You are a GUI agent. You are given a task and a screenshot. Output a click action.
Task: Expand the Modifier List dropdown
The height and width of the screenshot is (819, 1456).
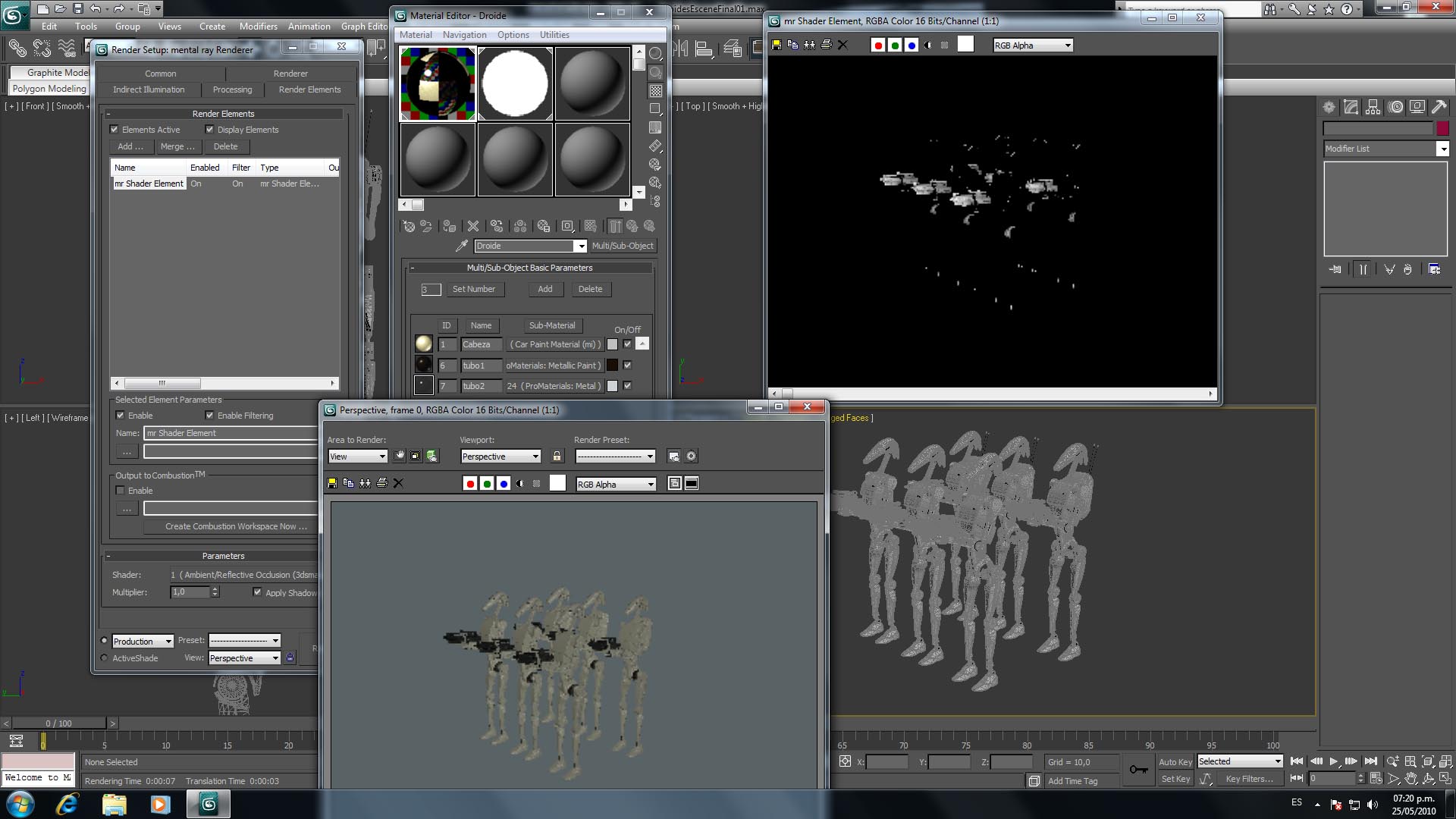coord(1442,149)
